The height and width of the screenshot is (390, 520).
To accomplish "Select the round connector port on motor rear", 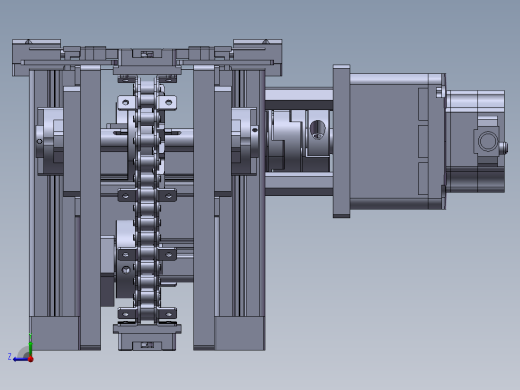I will click(x=488, y=141).
